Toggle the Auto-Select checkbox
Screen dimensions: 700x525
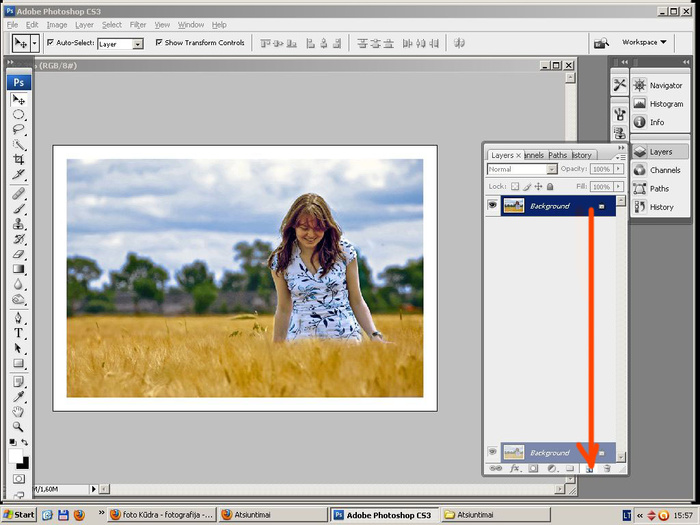tap(49, 43)
